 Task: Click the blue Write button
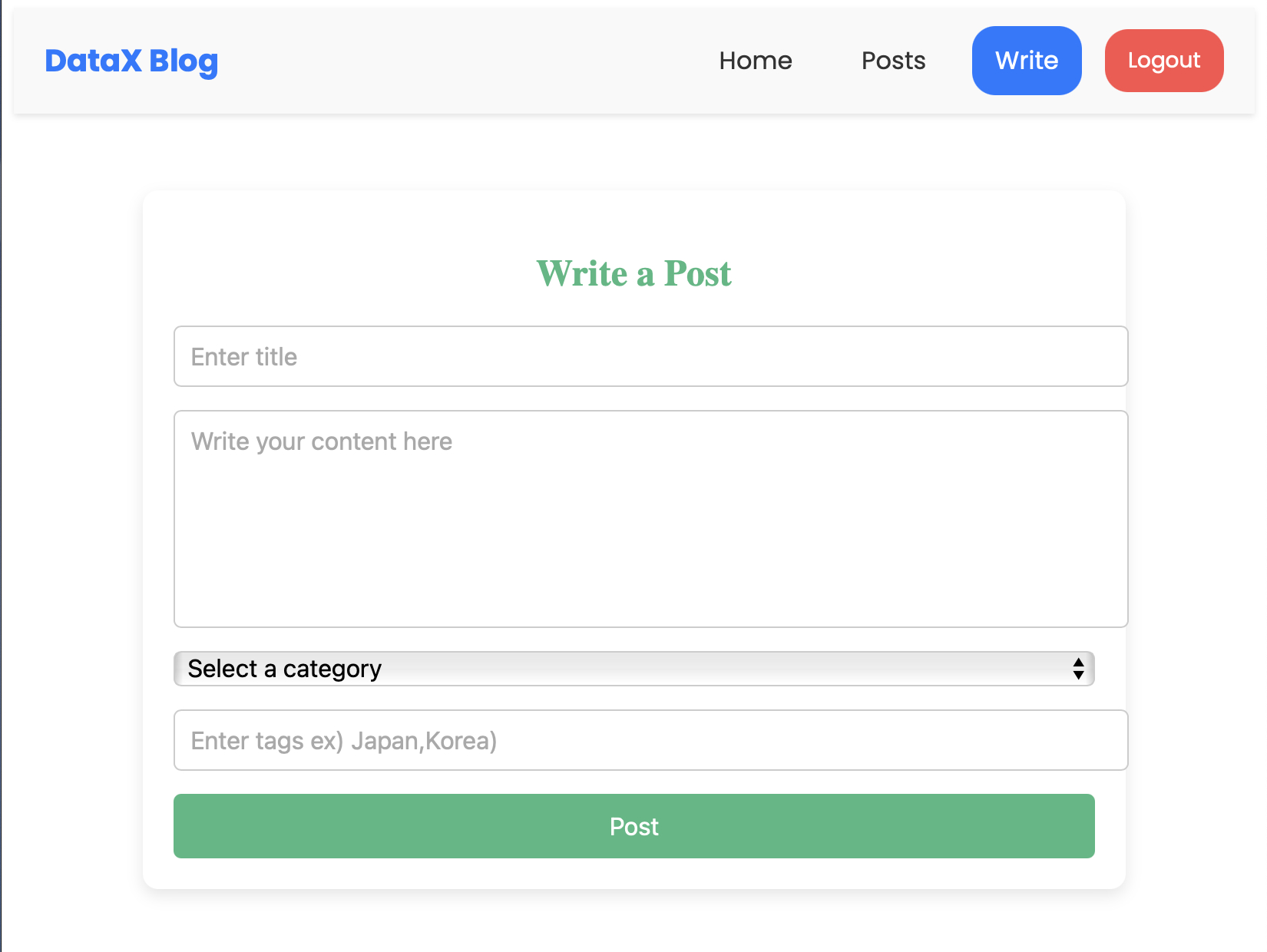(x=1027, y=61)
